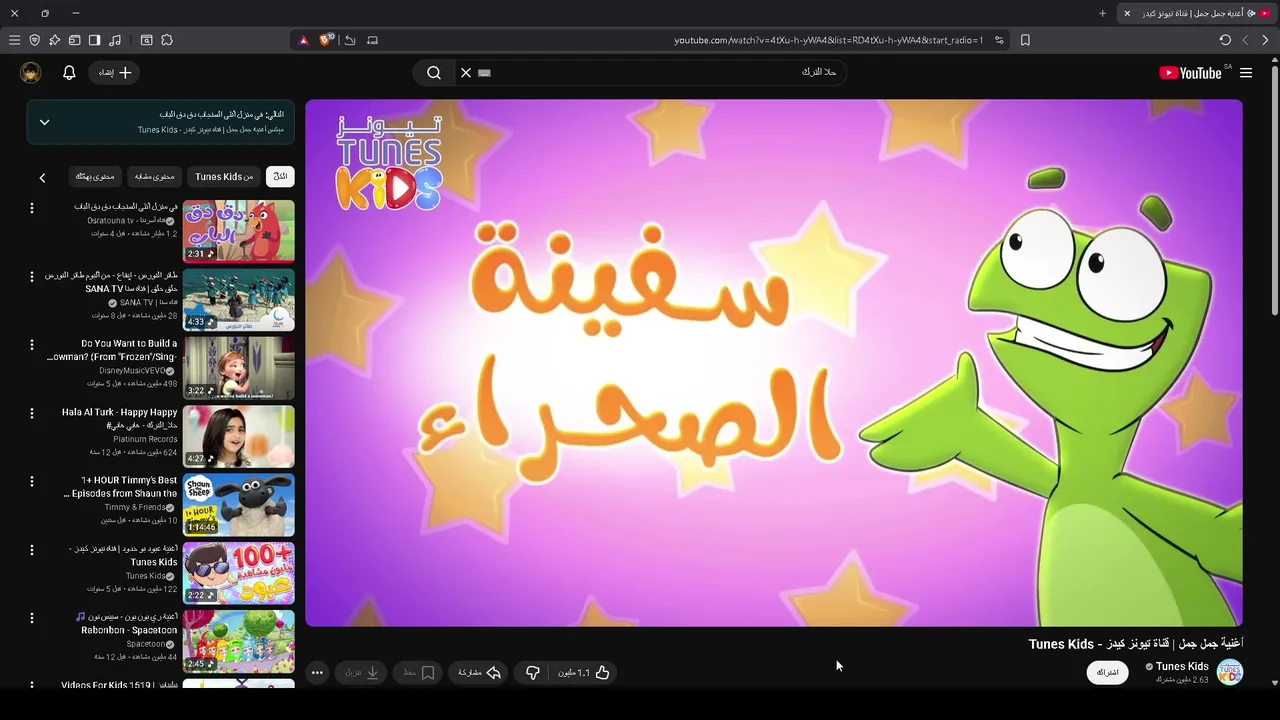Click the download (تنزيل) button
The width and height of the screenshot is (1280, 720).
362,673
